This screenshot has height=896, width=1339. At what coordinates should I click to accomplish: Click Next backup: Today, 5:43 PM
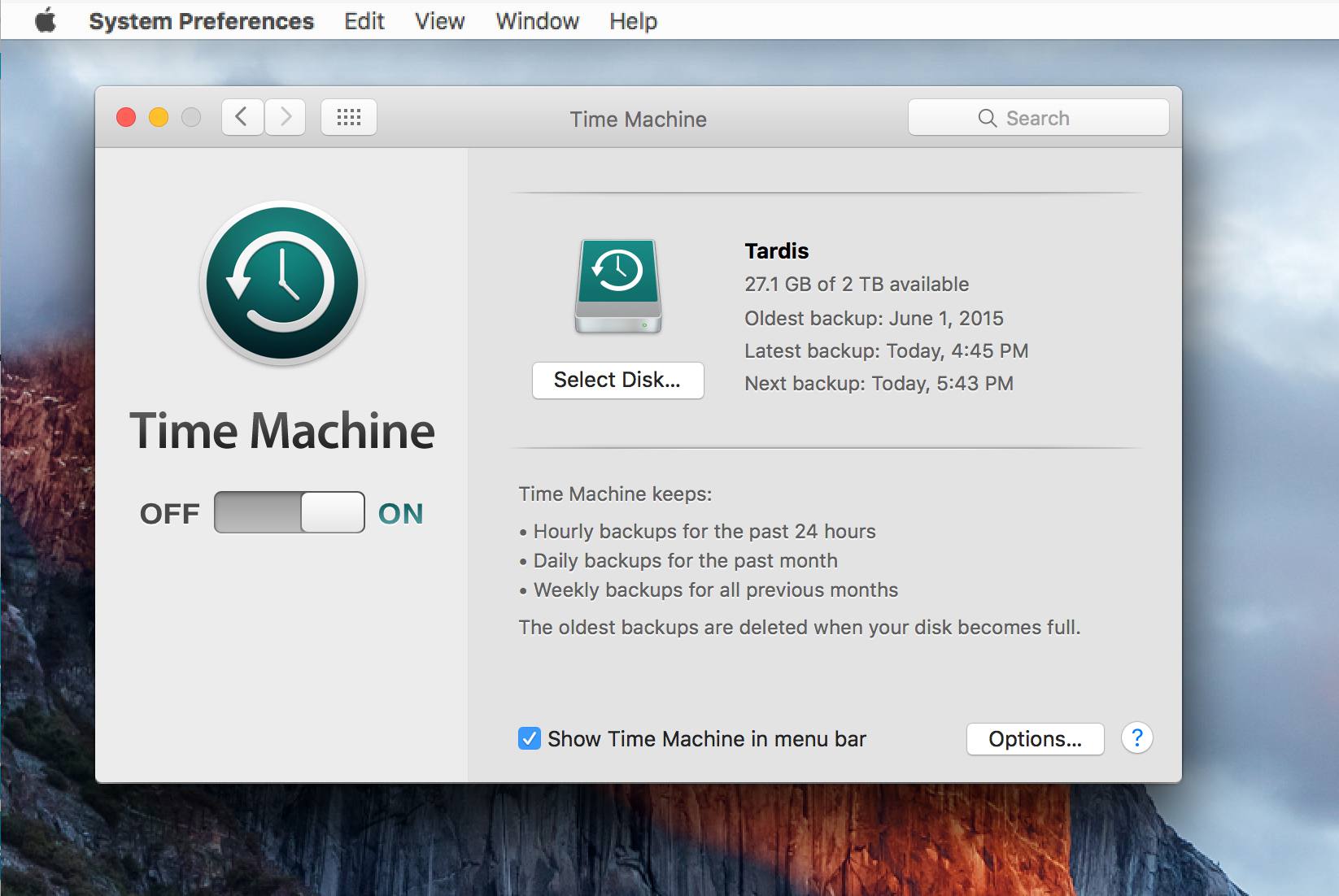click(x=879, y=384)
